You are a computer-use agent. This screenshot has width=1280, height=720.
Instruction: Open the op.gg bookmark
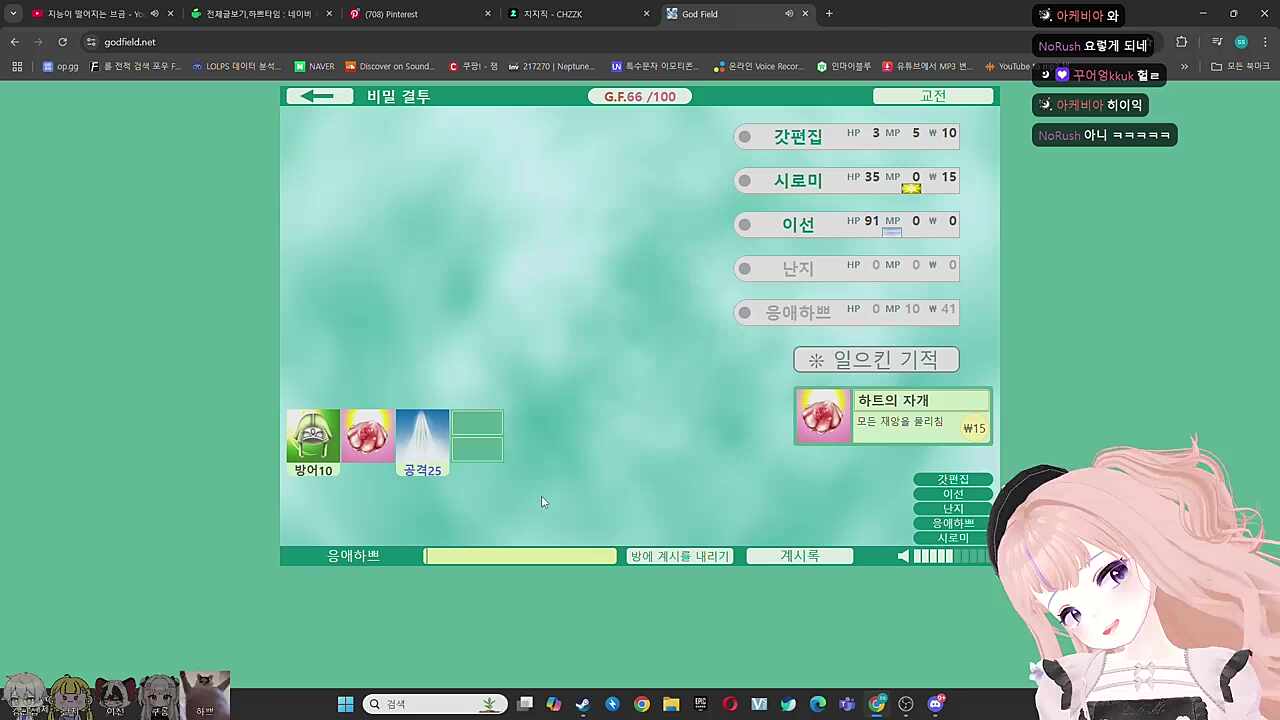click(61, 66)
